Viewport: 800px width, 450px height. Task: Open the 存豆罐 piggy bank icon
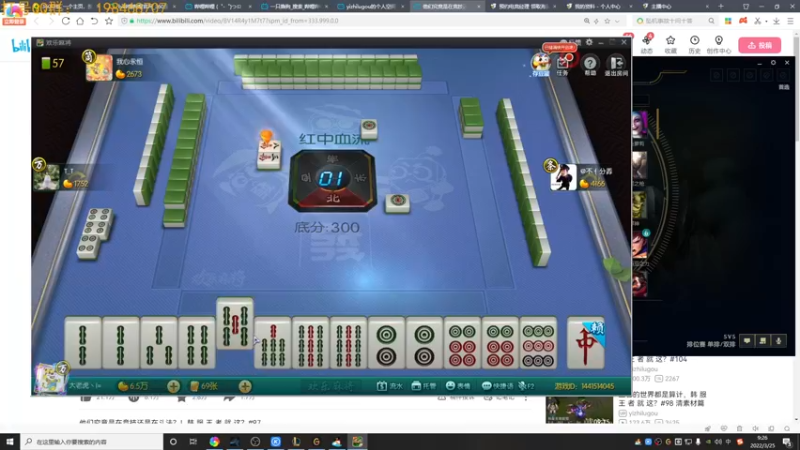tap(541, 65)
